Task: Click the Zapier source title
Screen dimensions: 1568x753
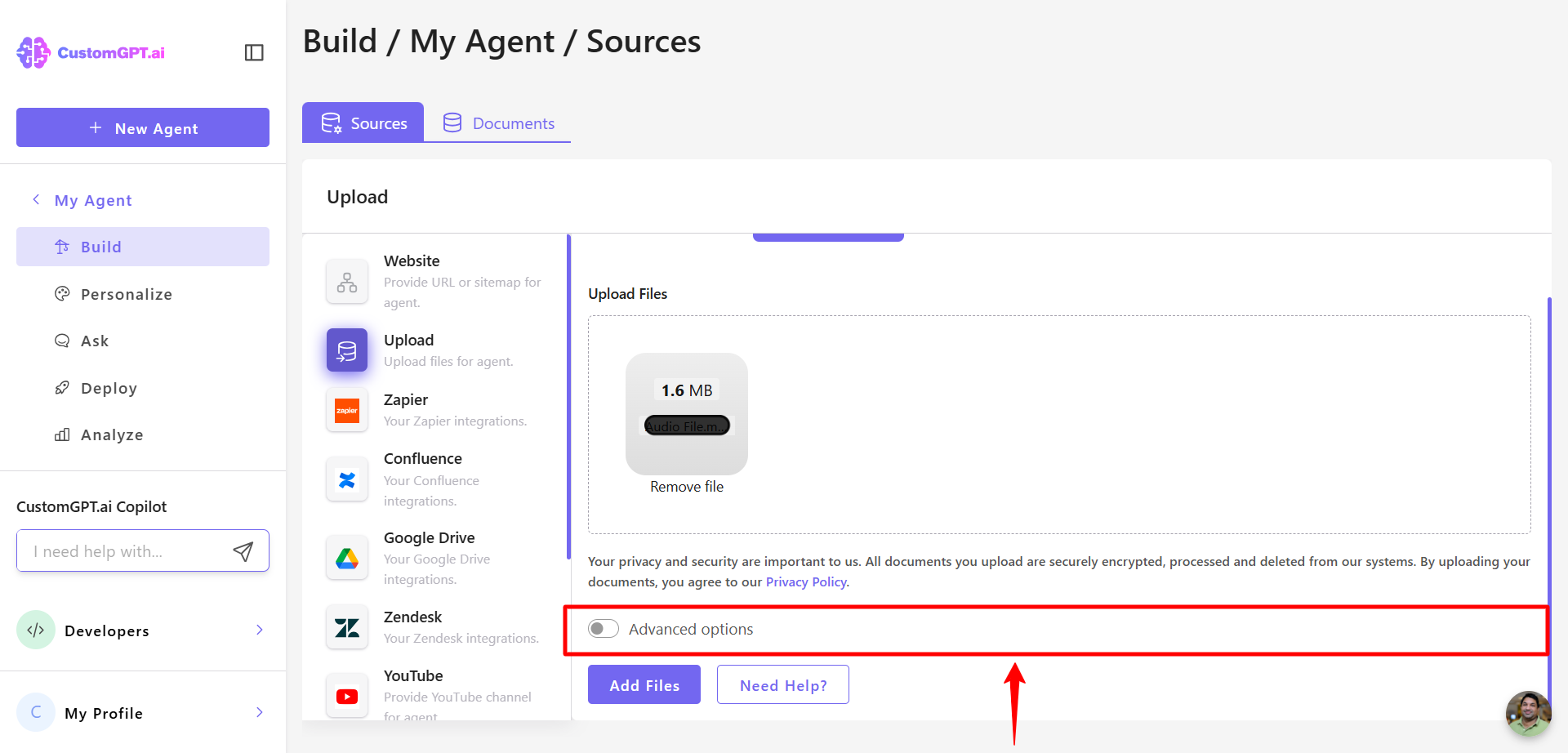Action: tap(406, 399)
